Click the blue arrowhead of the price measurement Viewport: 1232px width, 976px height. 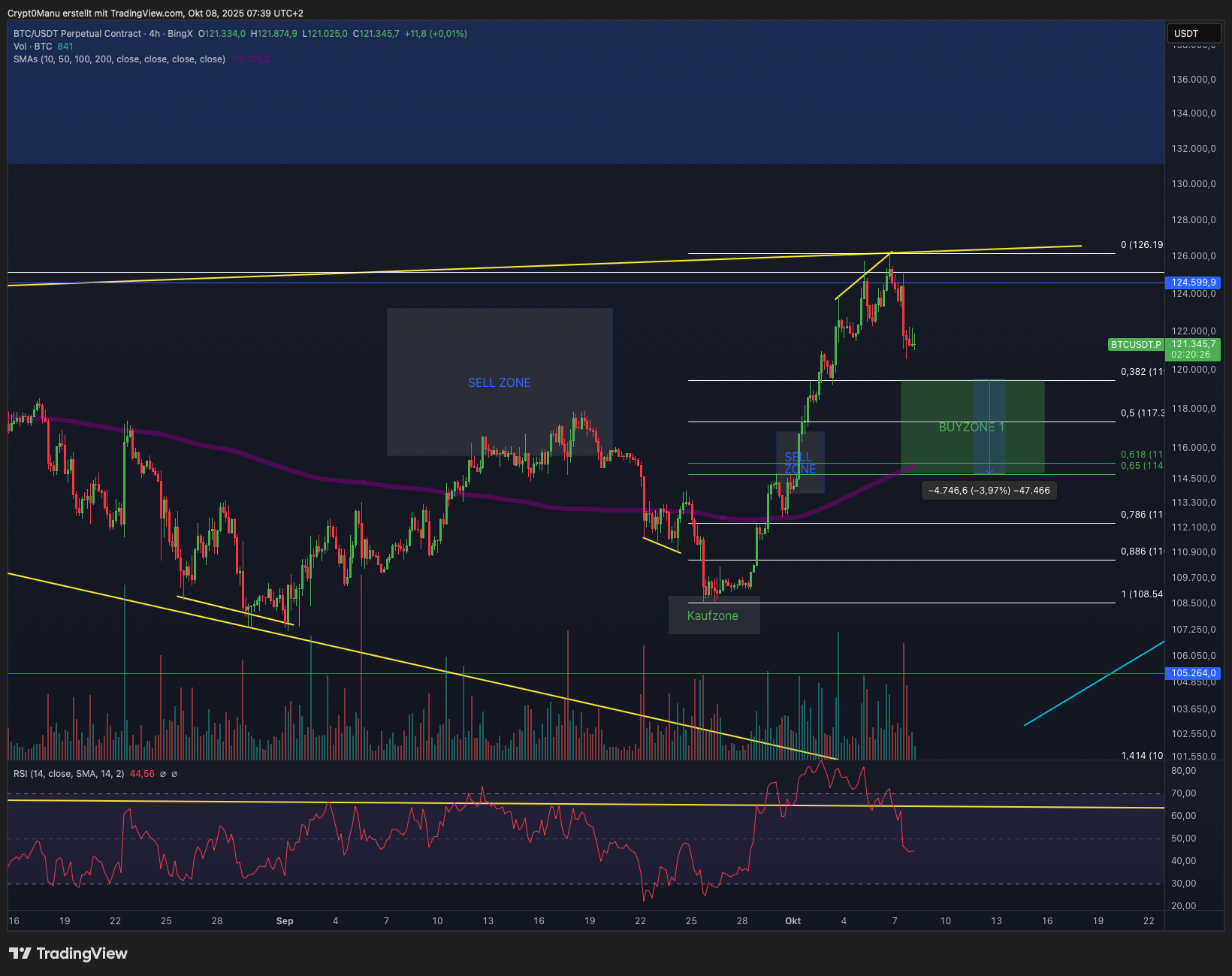tap(989, 471)
